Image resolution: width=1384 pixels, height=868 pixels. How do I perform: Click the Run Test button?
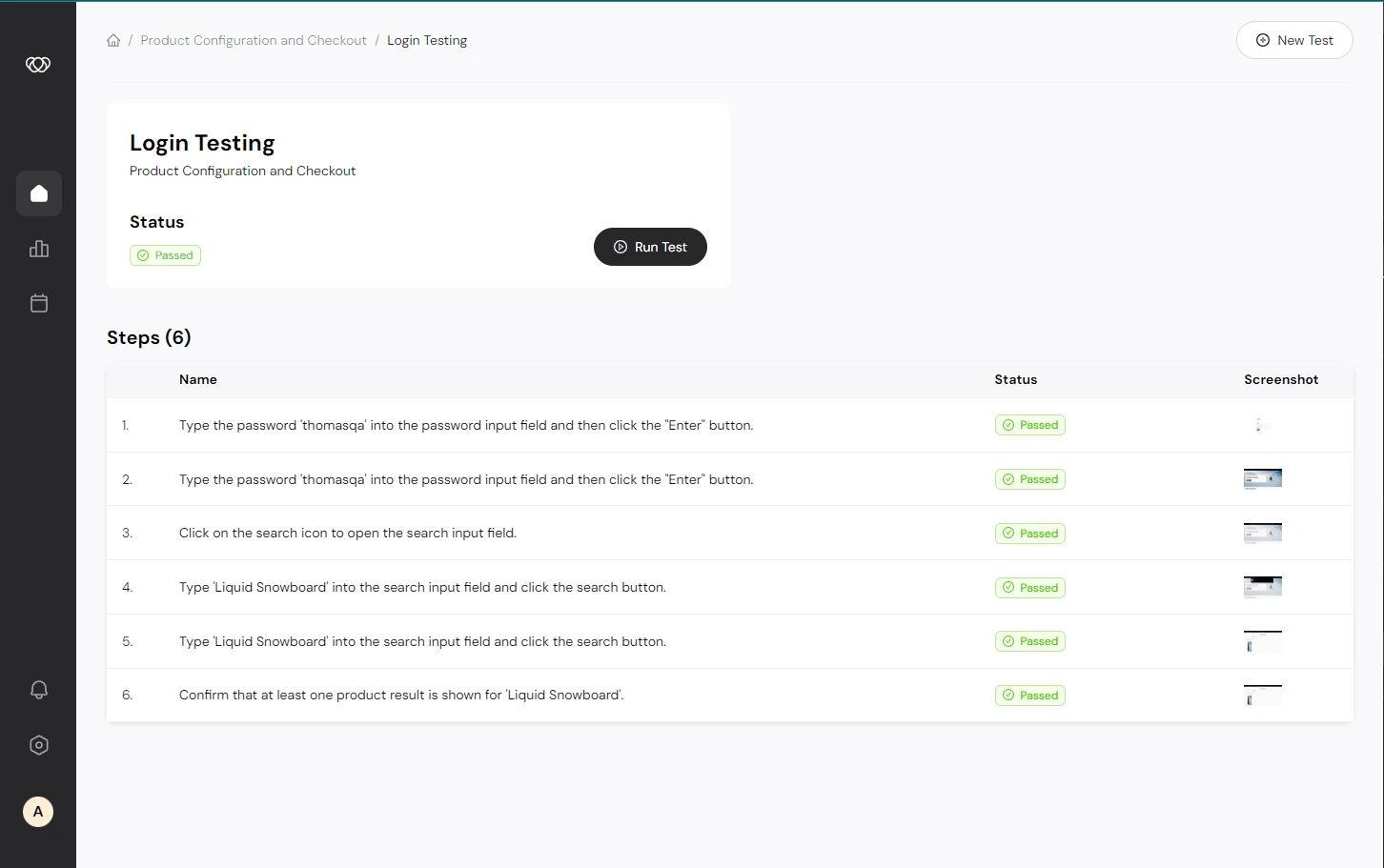point(650,247)
